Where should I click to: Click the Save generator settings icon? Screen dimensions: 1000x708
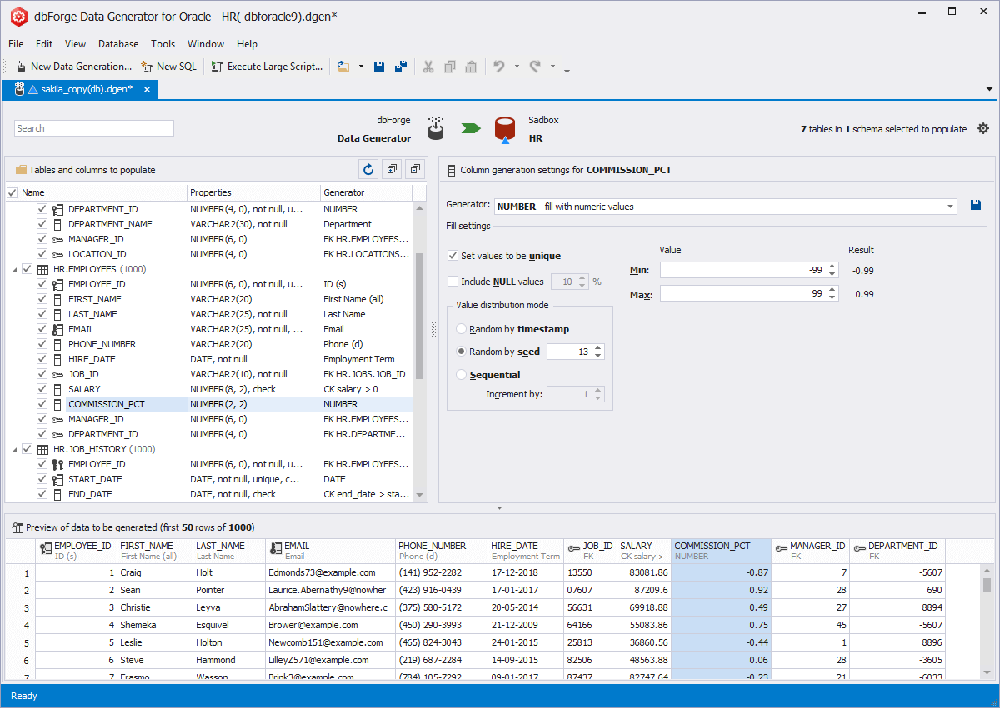[976, 205]
